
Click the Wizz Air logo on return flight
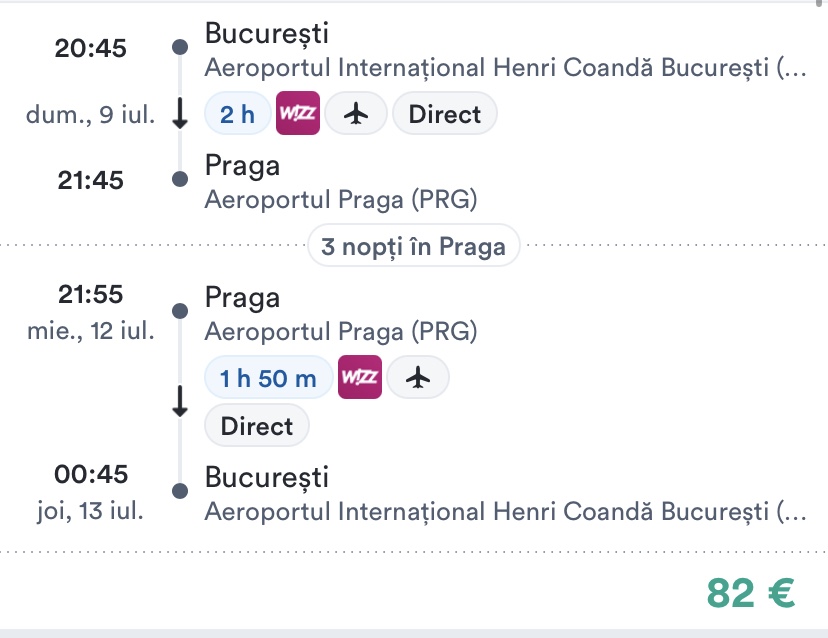point(359,377)
